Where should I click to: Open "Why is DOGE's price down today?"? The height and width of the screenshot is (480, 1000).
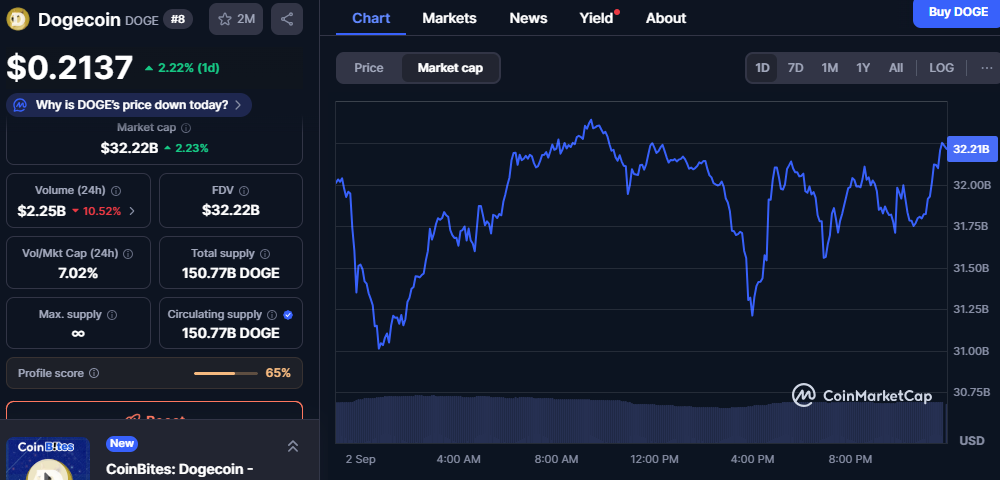coord(129,105)
